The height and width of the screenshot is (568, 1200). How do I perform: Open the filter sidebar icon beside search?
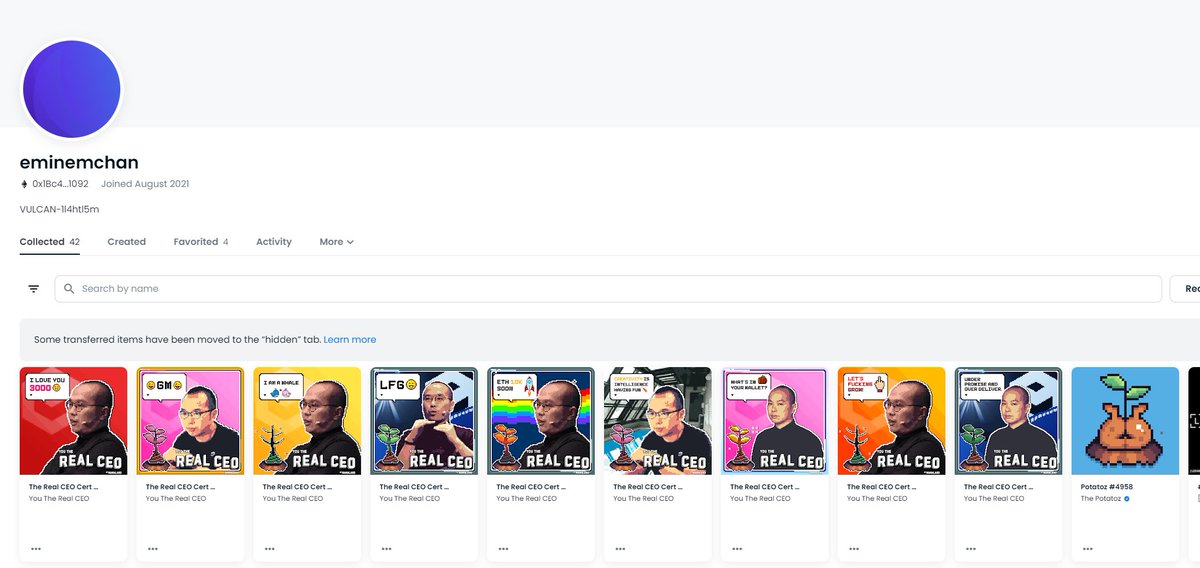click(x=34, y=289)
